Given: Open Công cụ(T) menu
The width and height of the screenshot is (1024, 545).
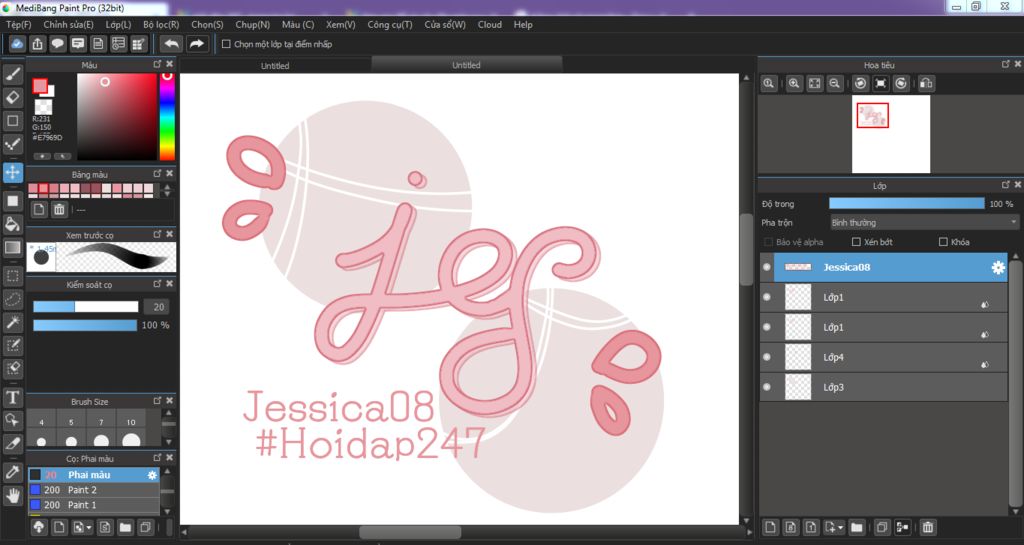Looking at the screenshot, I should point(390,25).
